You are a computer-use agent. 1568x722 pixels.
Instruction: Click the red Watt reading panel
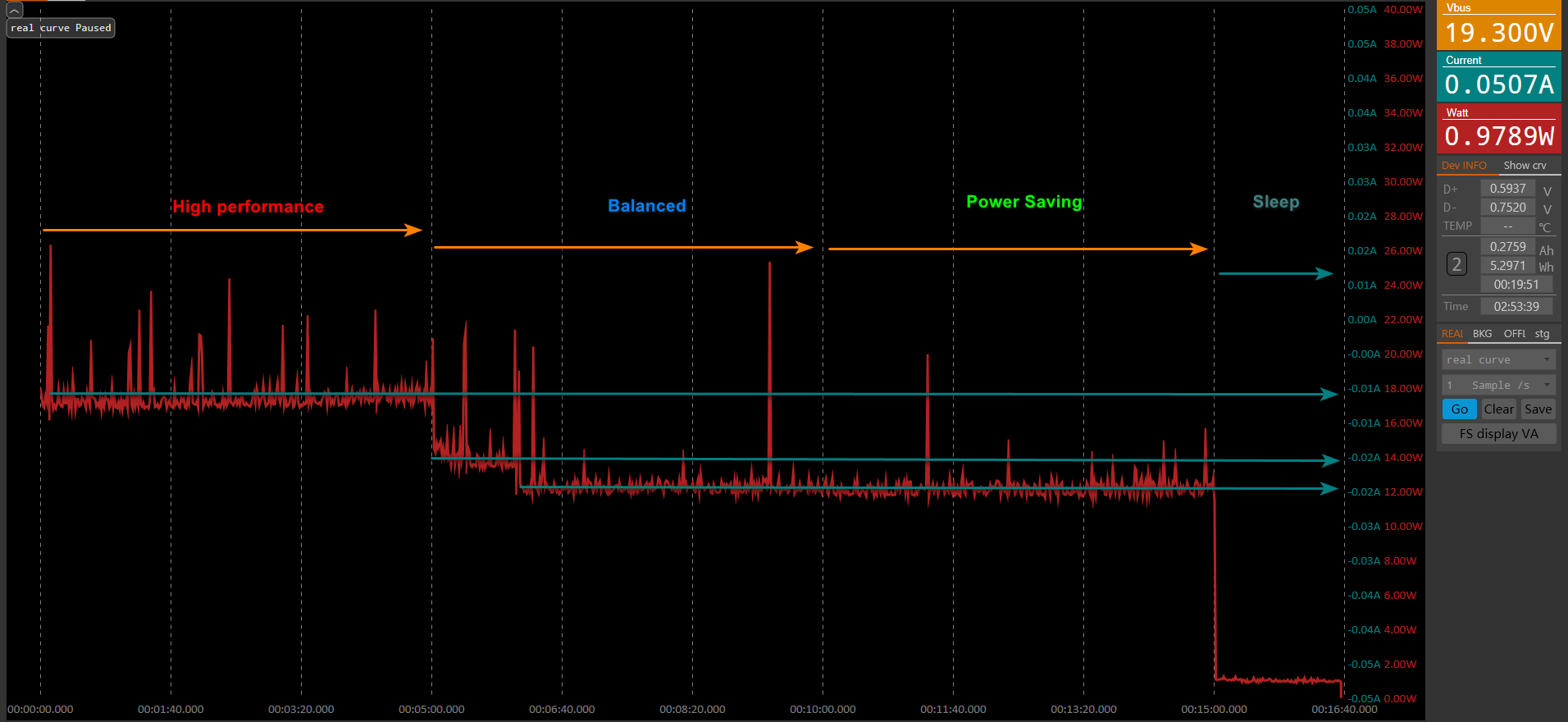point(1498,130)
